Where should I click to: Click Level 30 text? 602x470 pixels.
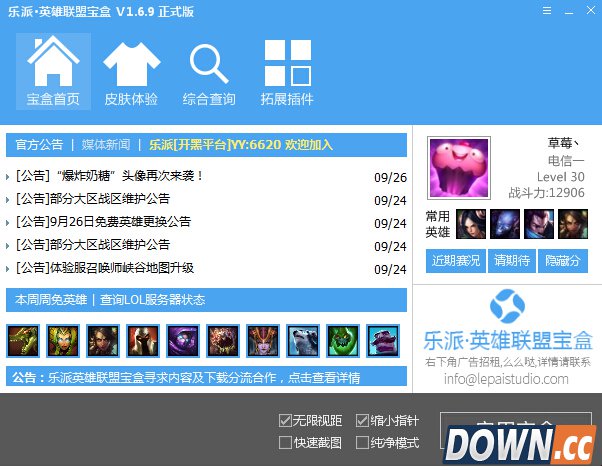pyautogui.click(x=561, y=177)
